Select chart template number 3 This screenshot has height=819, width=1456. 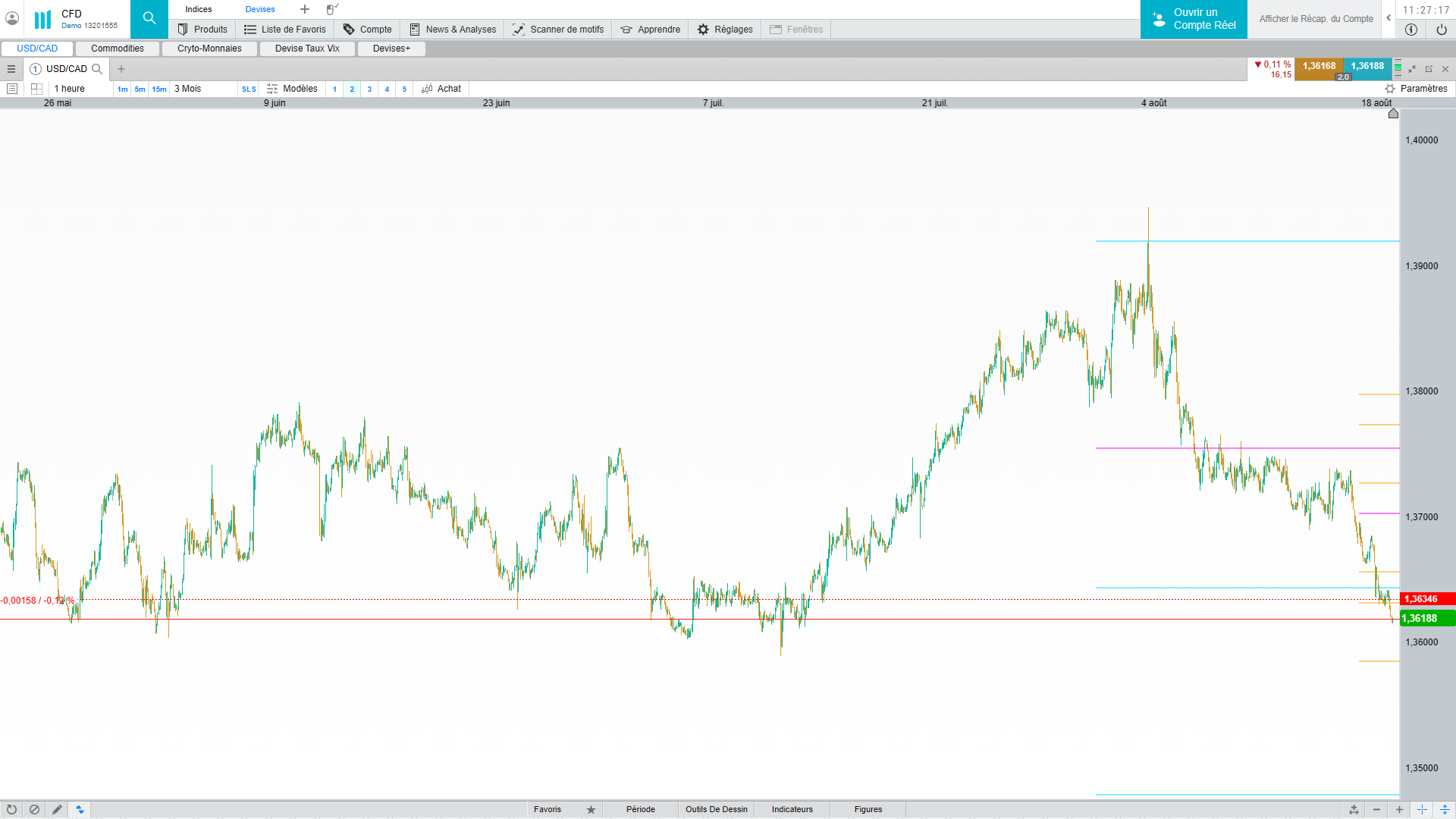[369, 89]
